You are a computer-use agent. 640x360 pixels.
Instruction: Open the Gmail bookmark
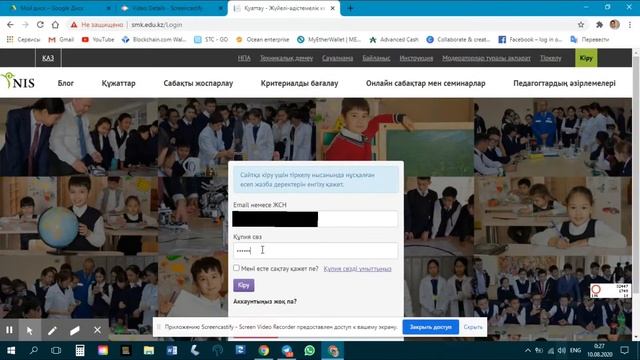[61, 40]
